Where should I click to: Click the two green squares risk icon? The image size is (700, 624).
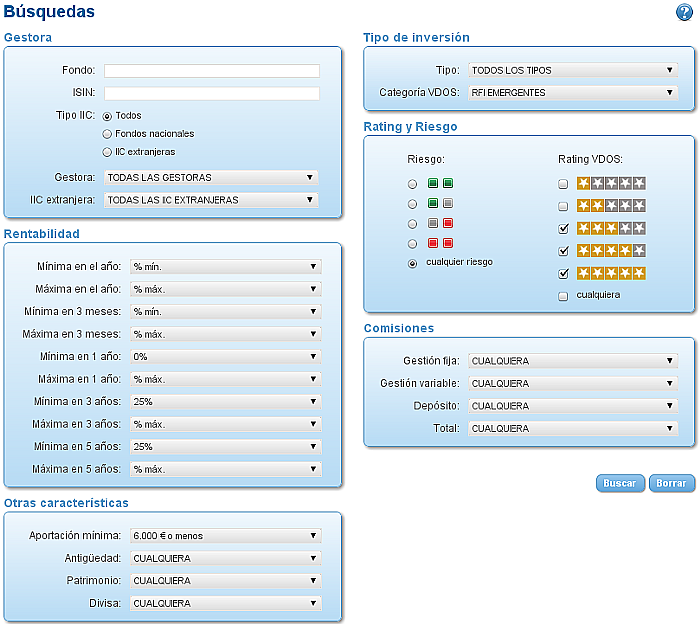click(440, 183)
